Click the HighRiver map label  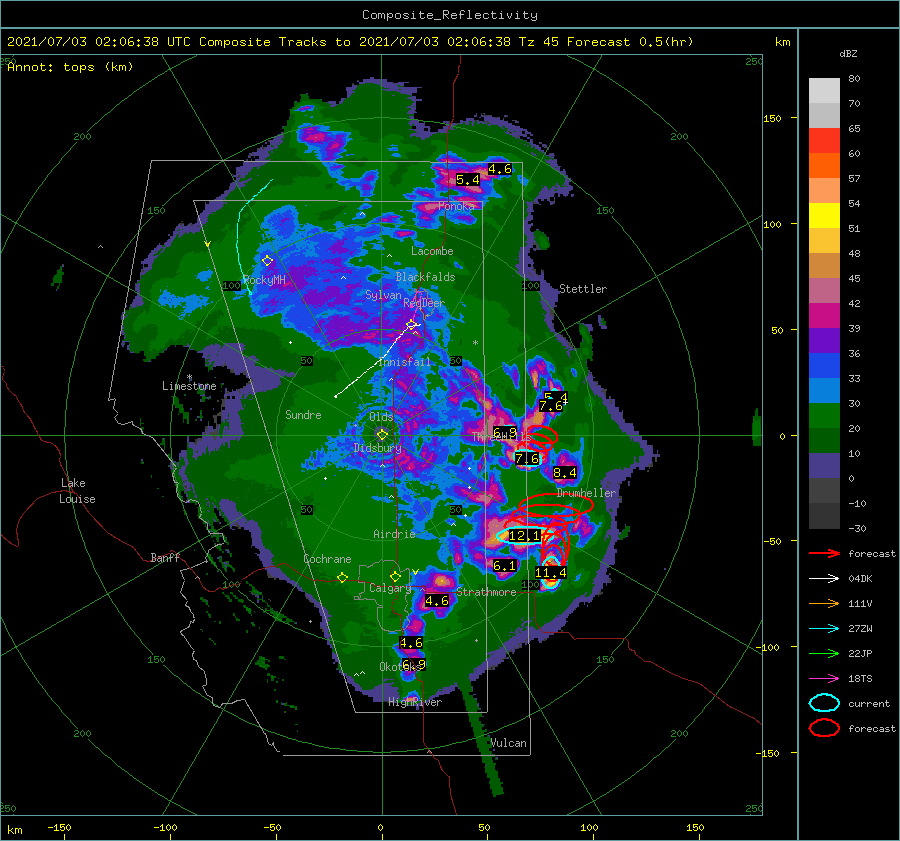point(415,702)
